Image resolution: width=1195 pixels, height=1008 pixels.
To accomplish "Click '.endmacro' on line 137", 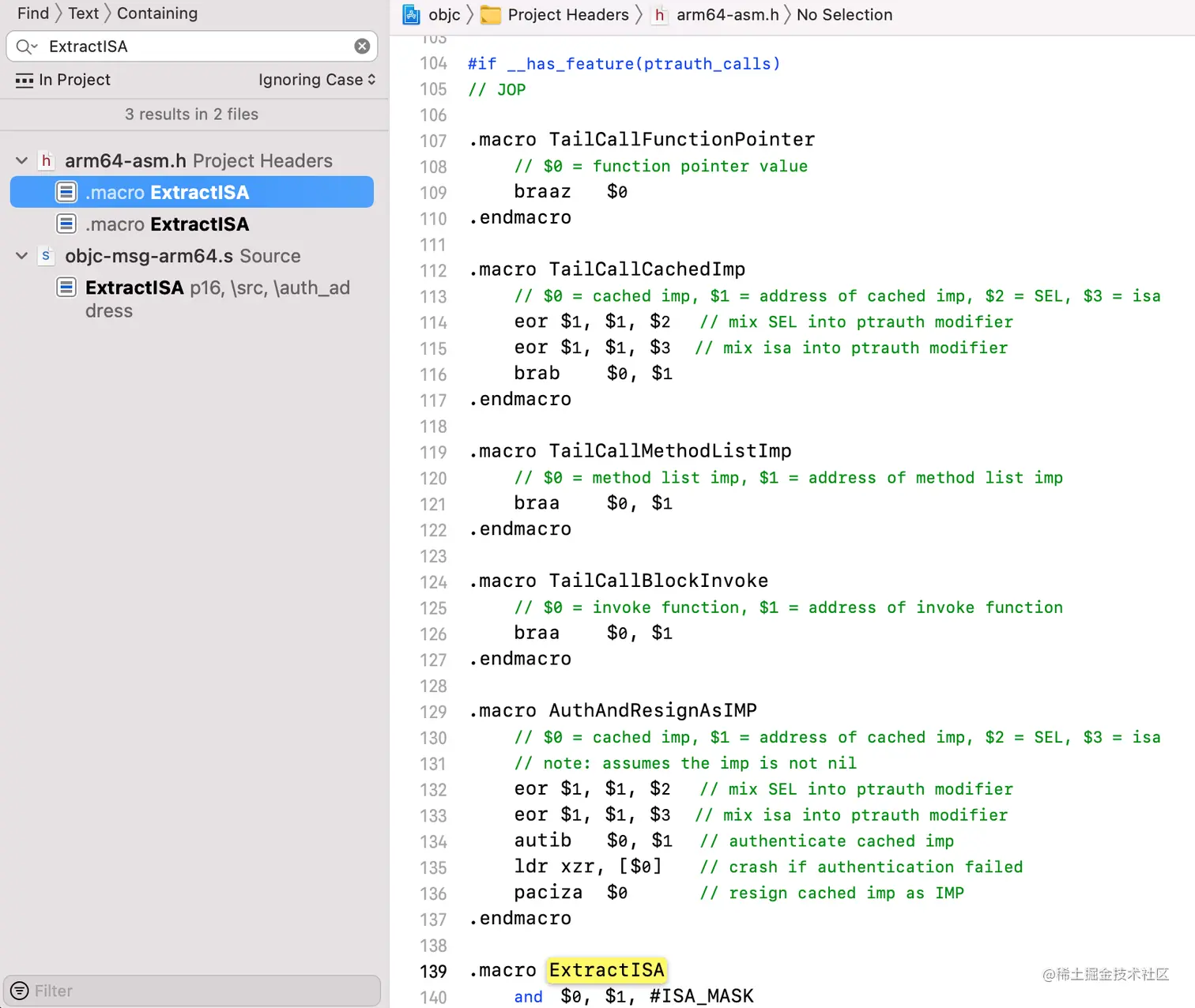I will click(x=519, y=919).
